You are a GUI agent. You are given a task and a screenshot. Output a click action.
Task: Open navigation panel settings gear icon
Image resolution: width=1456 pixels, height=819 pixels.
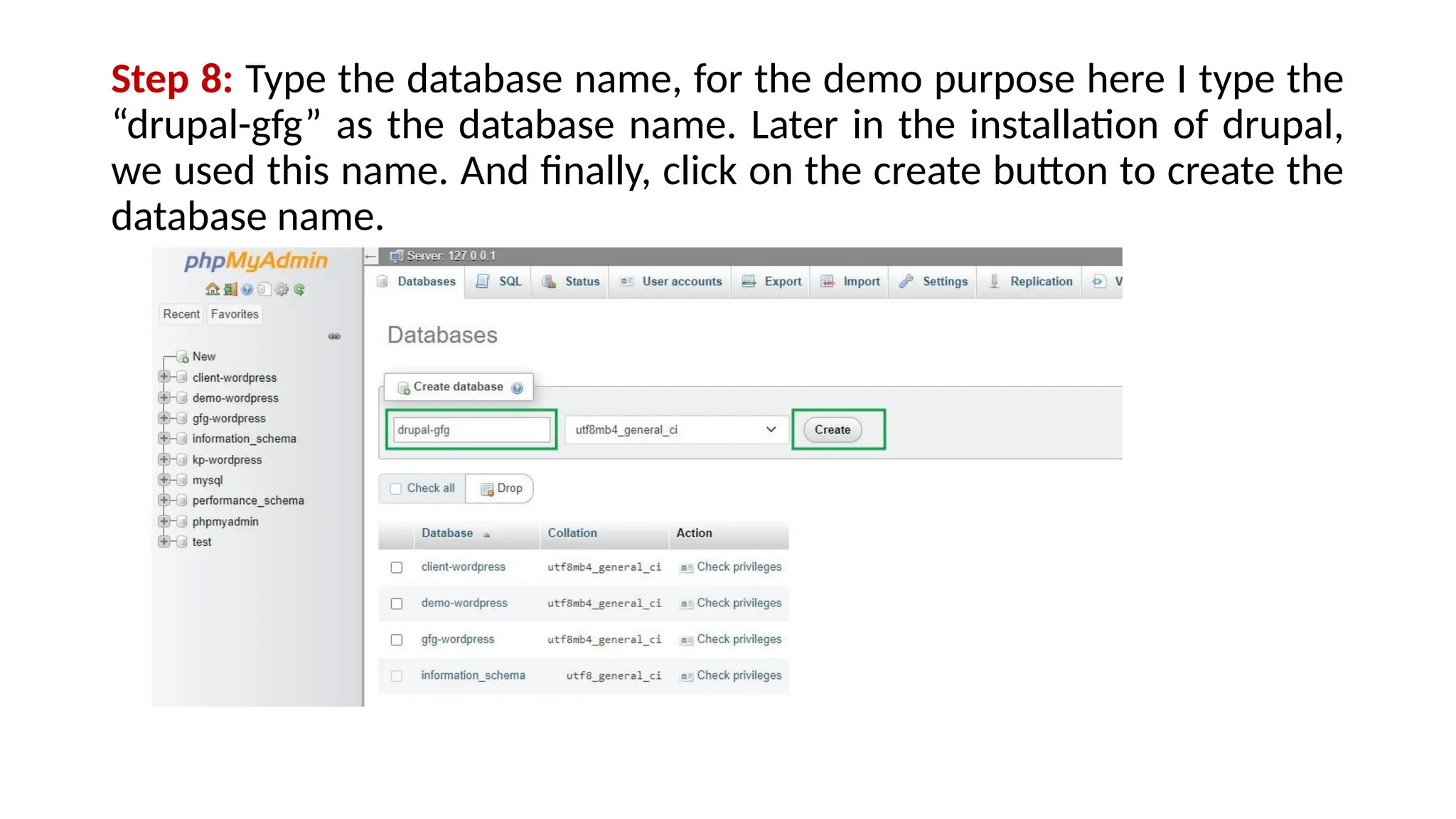(282, 289)
